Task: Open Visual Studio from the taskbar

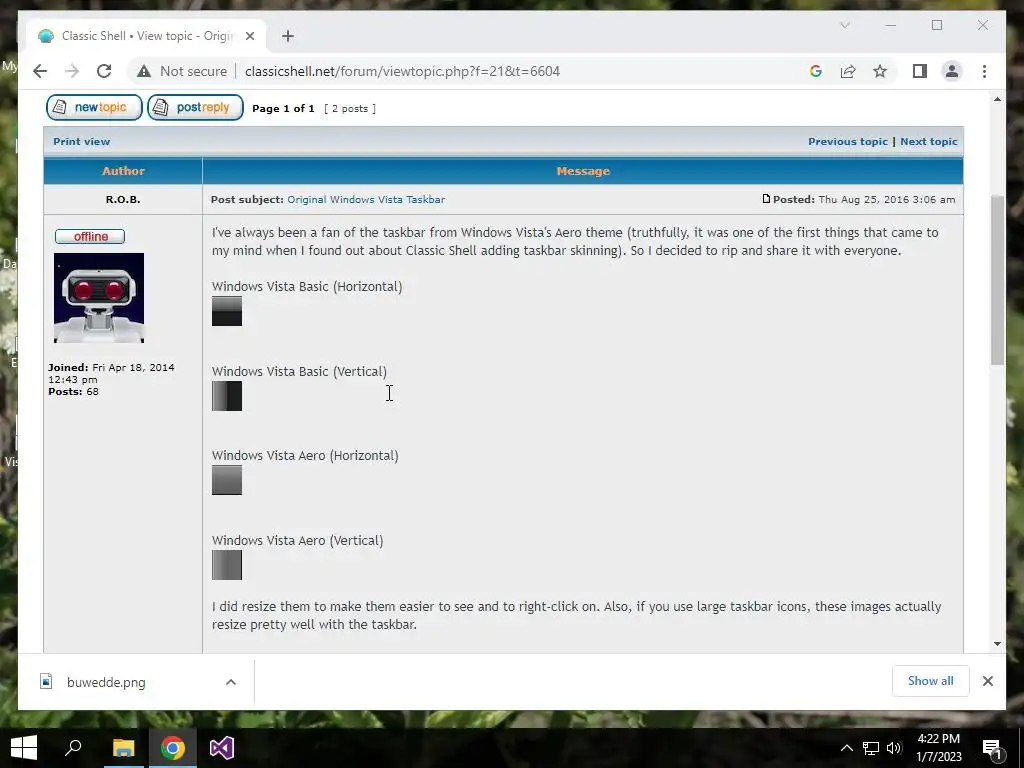Action: click(221, 748)
